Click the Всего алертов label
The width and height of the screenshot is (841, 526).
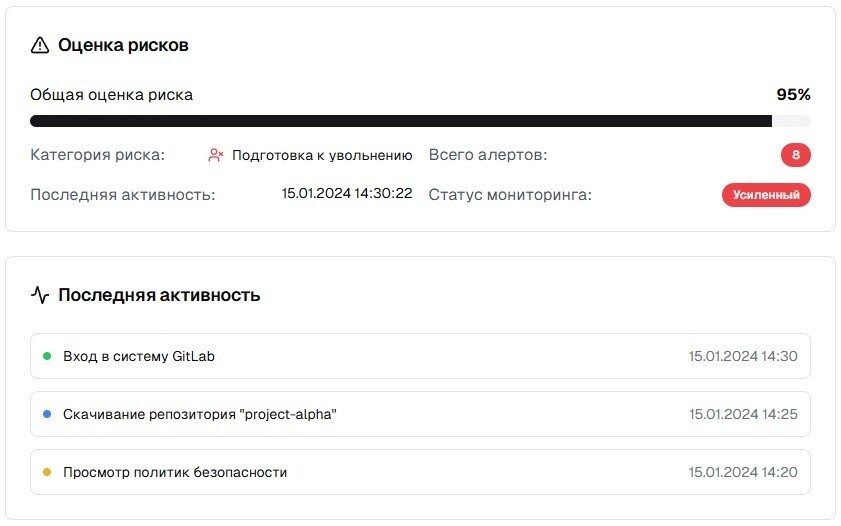coord(488,156)
